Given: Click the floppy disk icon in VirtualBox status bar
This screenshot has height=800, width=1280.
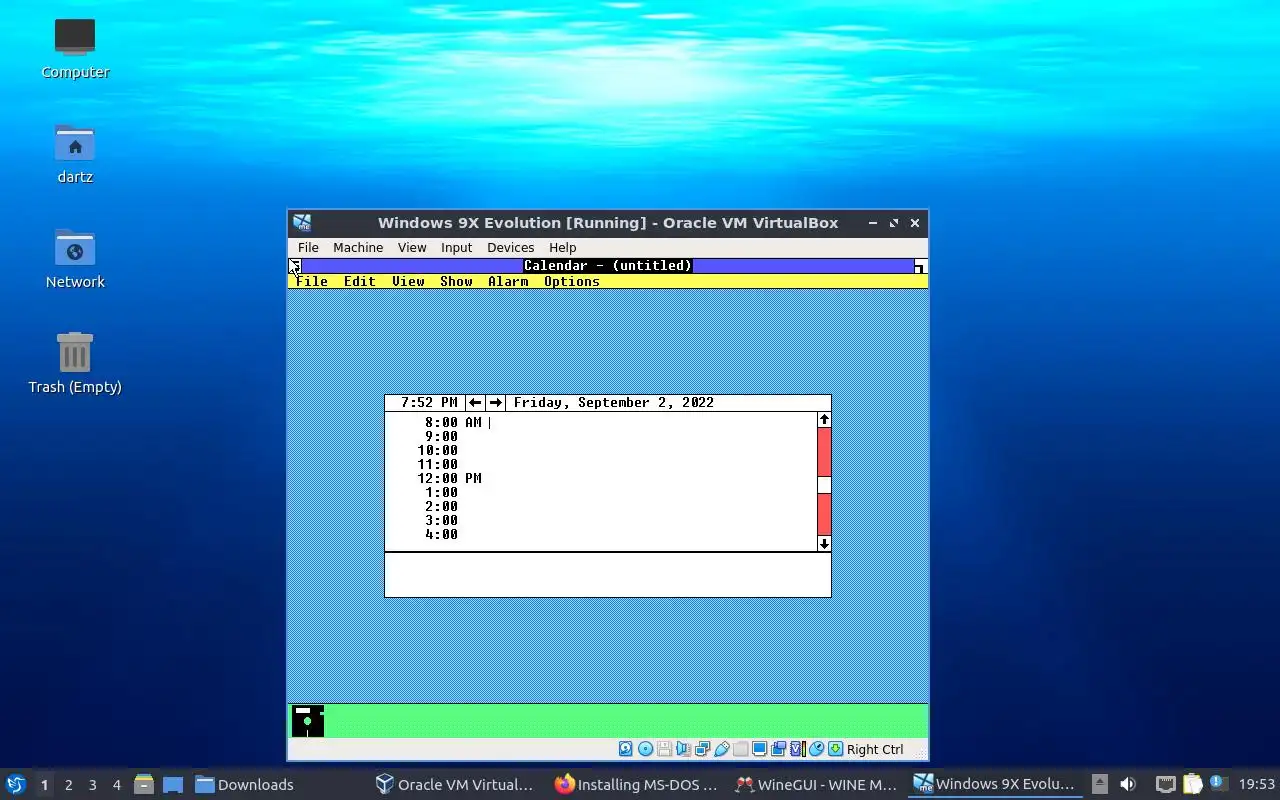Looking at the screenshot, I should 664,749.
